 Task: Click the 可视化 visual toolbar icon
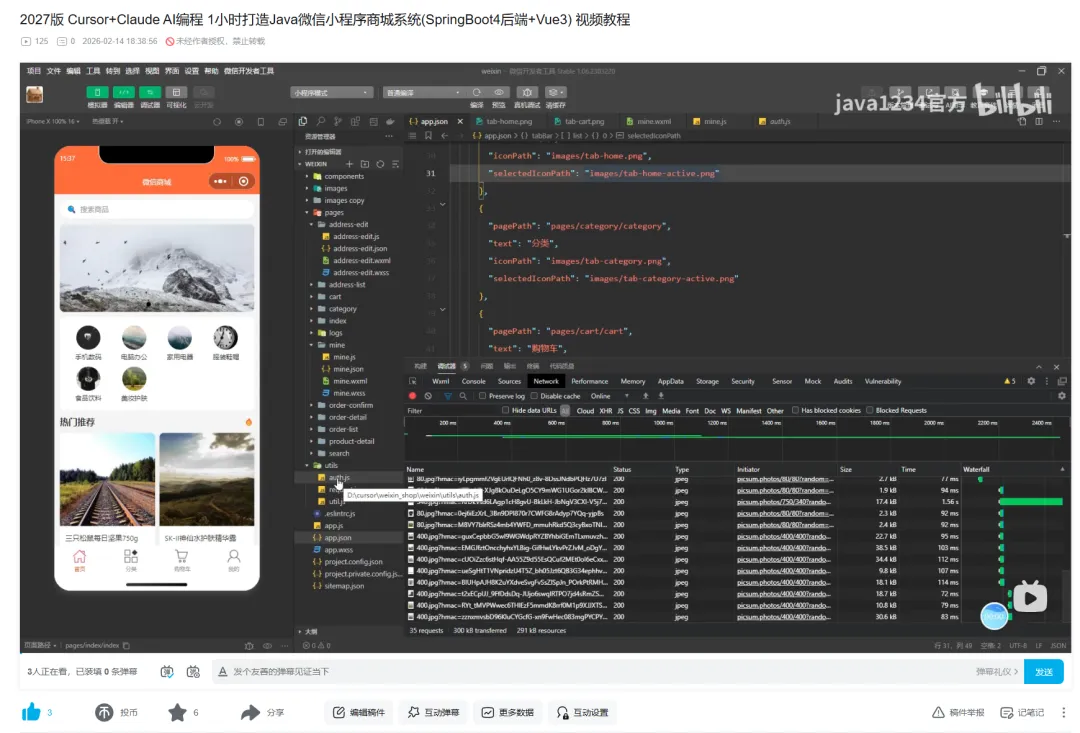point(176,92)
